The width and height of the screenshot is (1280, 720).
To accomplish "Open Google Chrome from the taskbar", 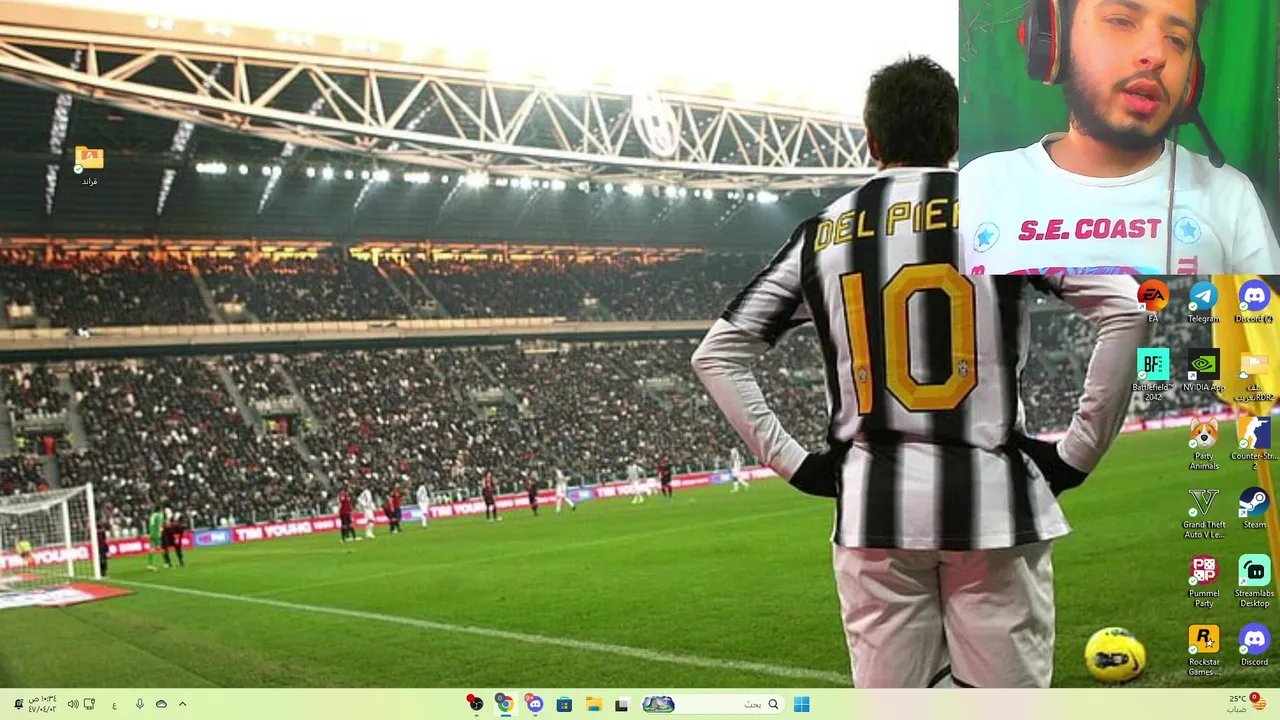I will pyautogui.click(x=505, y=704).
